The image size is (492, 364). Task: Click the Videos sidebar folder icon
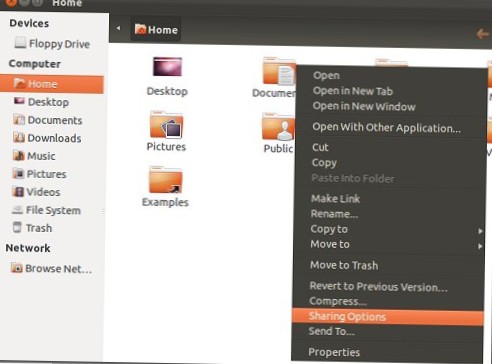18,191
